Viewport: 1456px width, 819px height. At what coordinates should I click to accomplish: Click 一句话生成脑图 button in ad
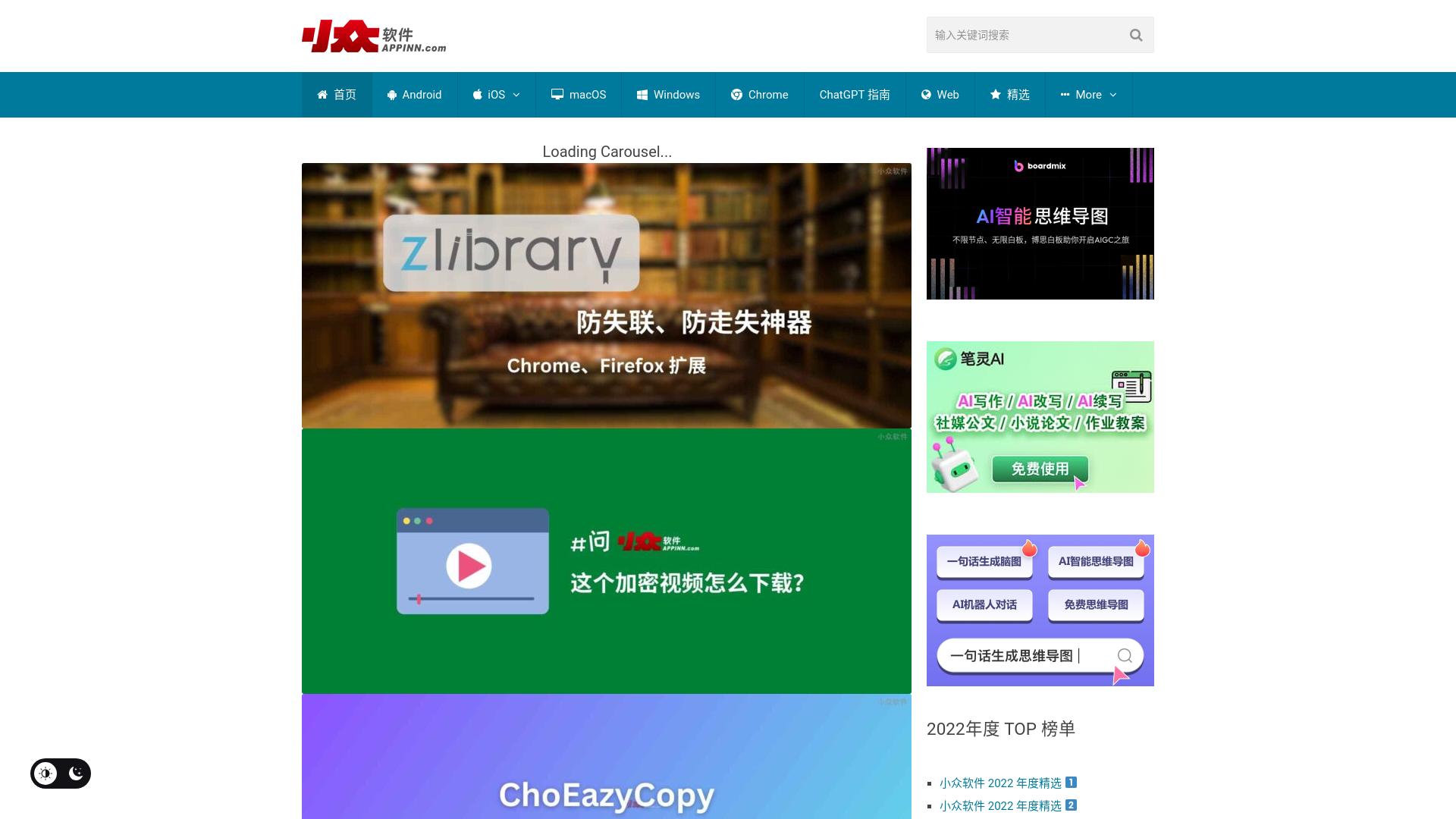coord(984,562)
